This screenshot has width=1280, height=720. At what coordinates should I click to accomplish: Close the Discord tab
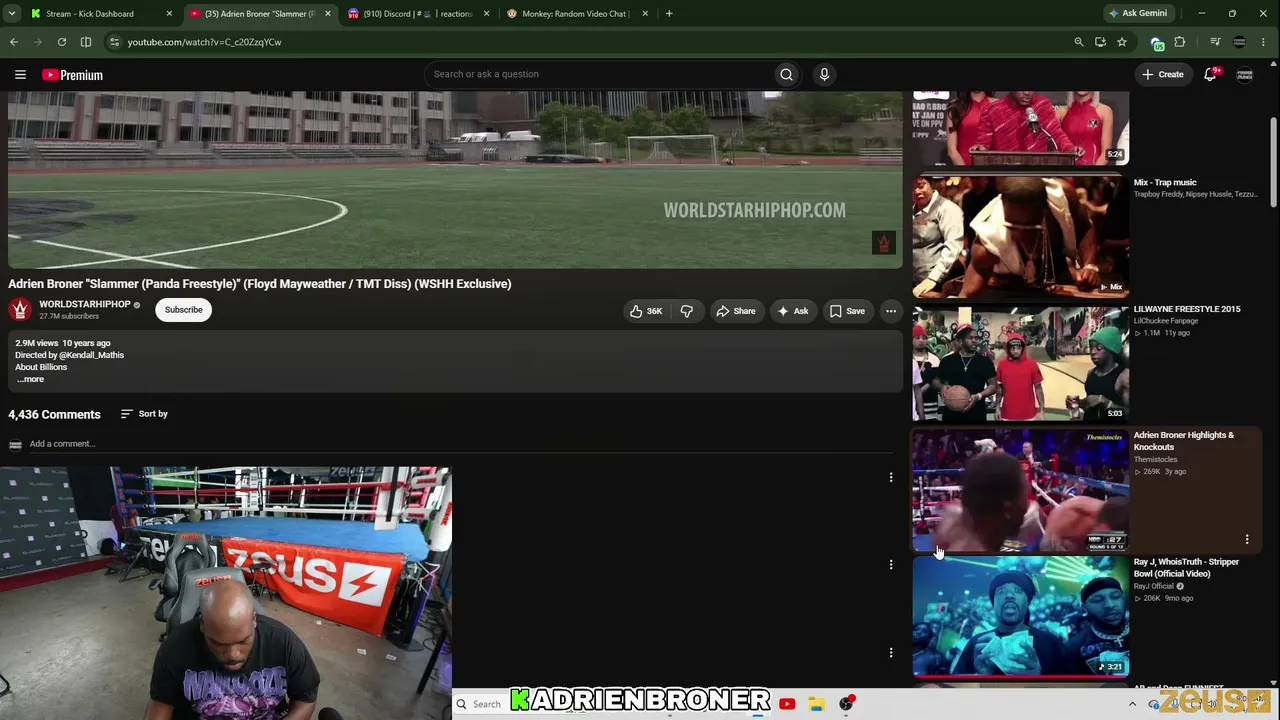[486, 14]
